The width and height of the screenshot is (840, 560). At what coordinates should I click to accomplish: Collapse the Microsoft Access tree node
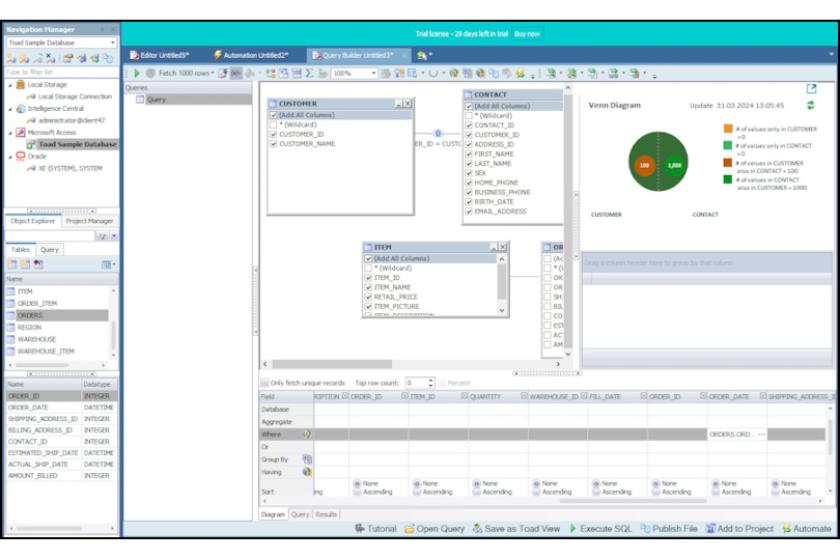tap(10, 133)
